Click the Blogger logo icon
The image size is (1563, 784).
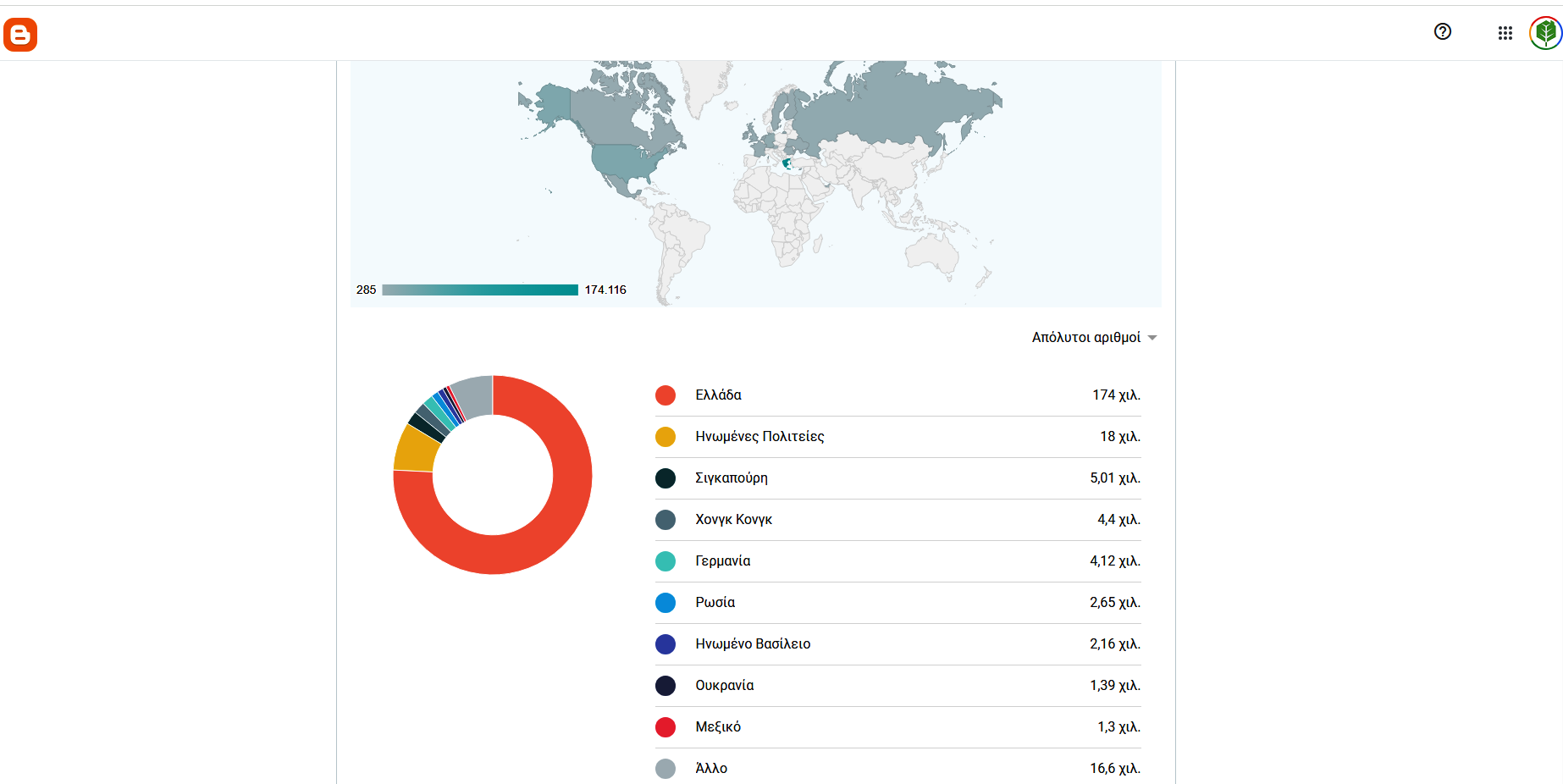pyautogui.click(x=20, y=35)
